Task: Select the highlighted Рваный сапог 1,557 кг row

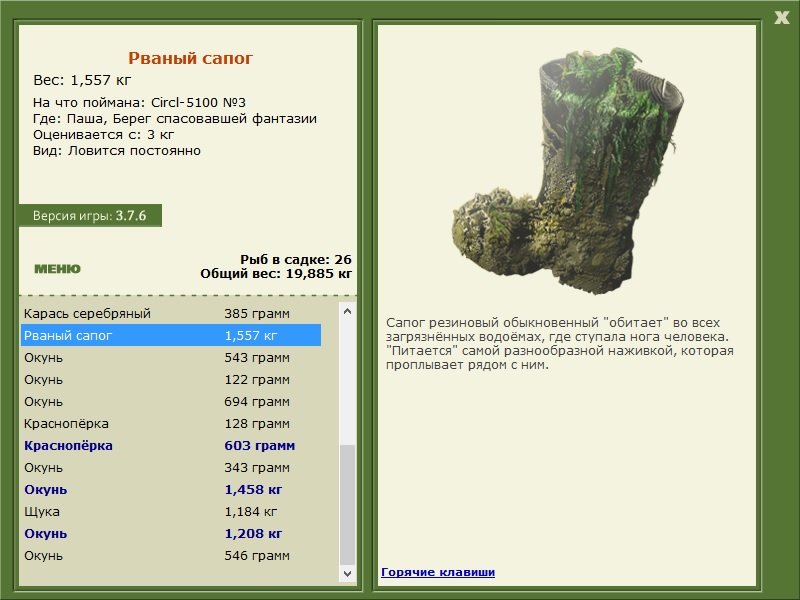Action: tap(171, 335)
